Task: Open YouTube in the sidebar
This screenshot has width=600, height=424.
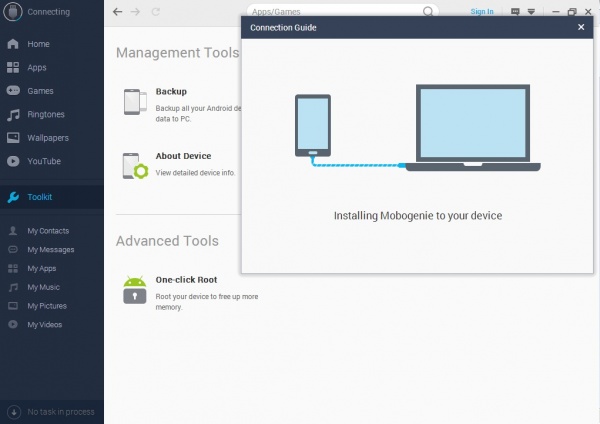Action: point(44,161)
